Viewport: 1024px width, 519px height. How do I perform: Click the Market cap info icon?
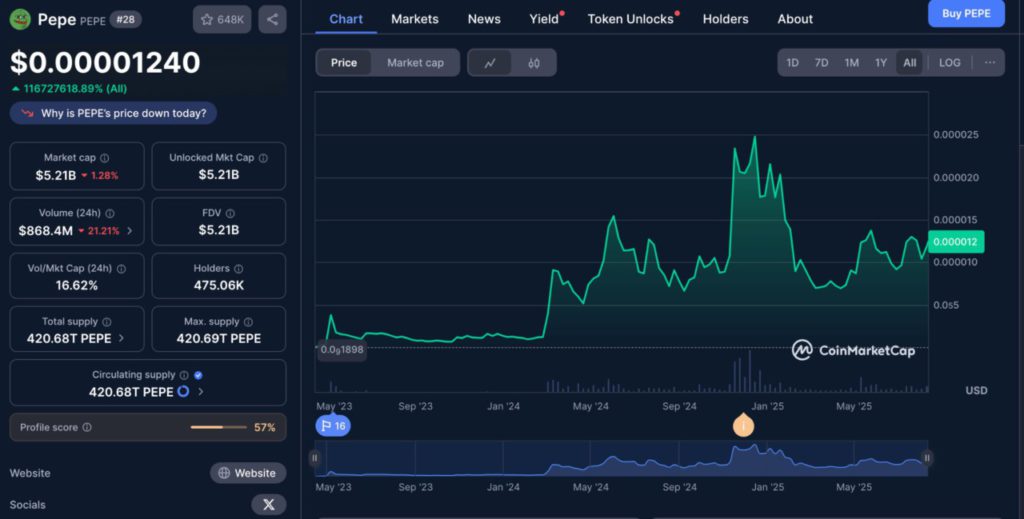pos(105,158)
